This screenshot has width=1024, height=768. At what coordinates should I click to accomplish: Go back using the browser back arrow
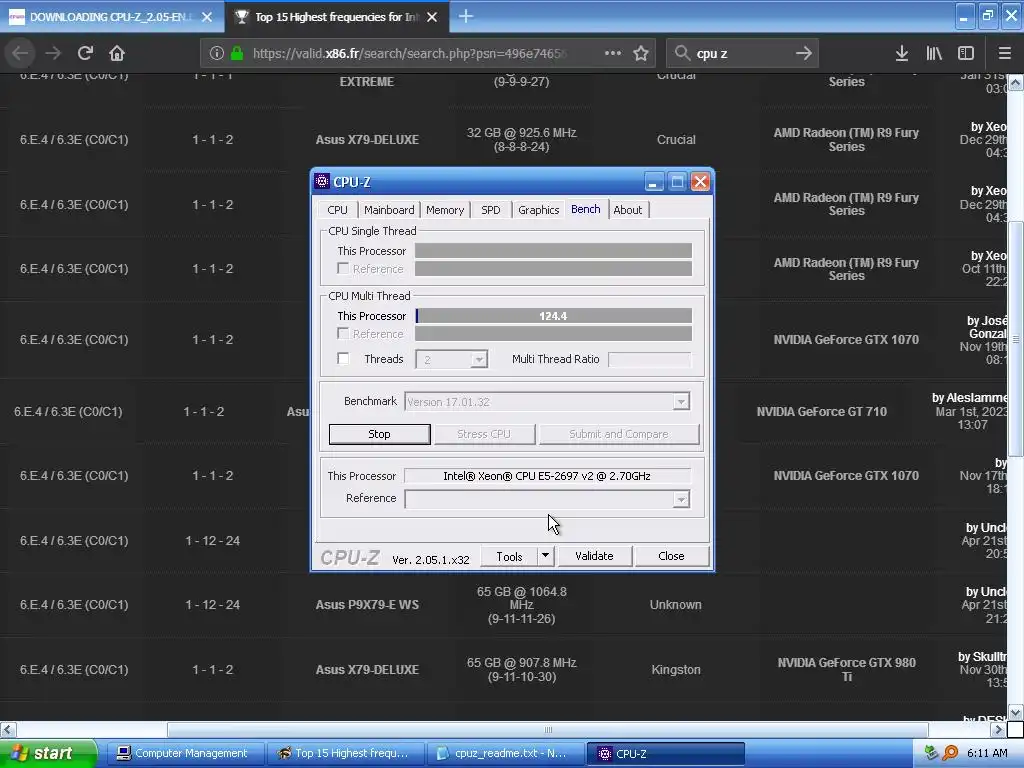pyautogui.click(x=20, y=53)
